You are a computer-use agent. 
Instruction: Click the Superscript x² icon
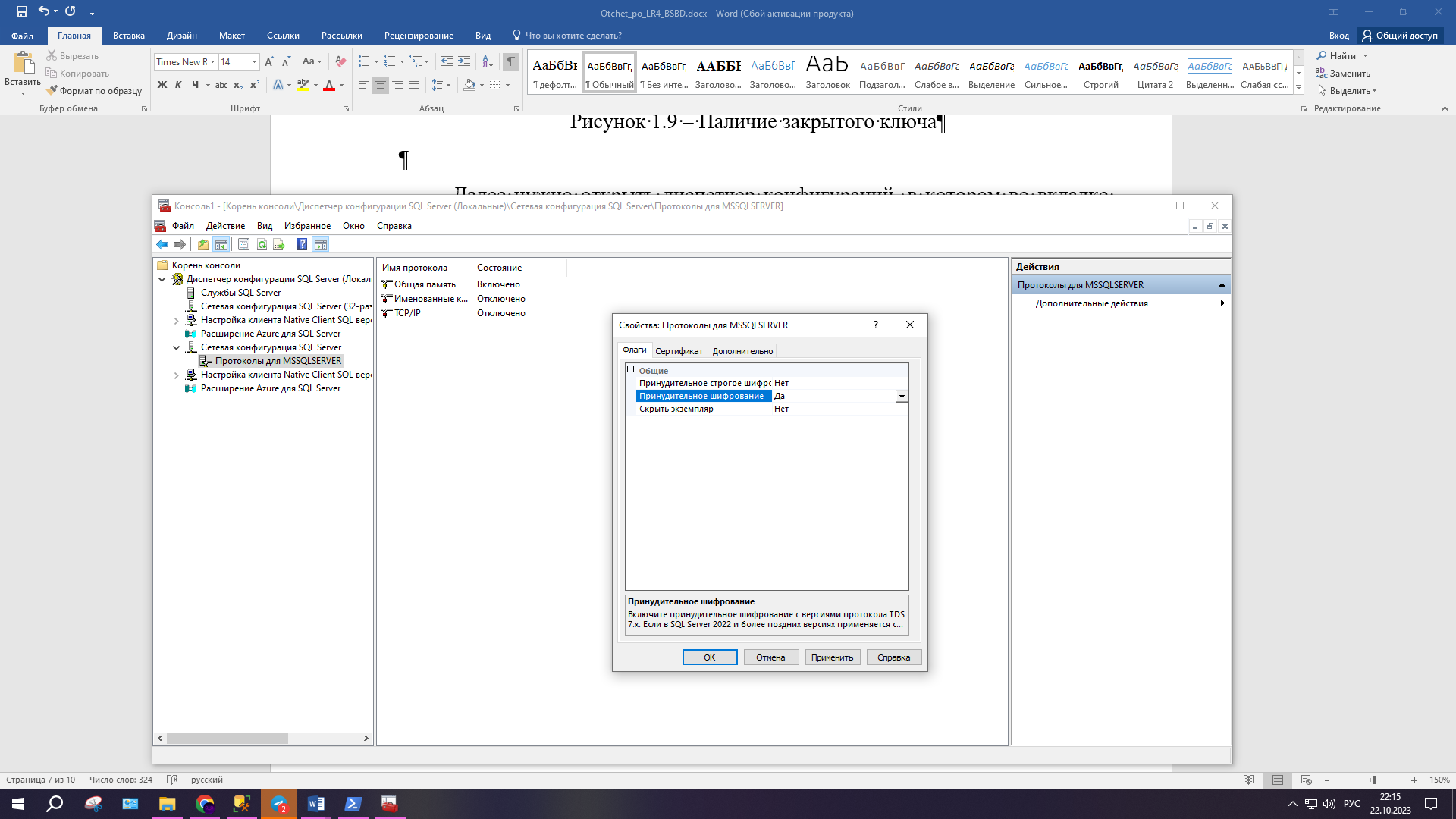pyautogui.click(x=255, y=85)
